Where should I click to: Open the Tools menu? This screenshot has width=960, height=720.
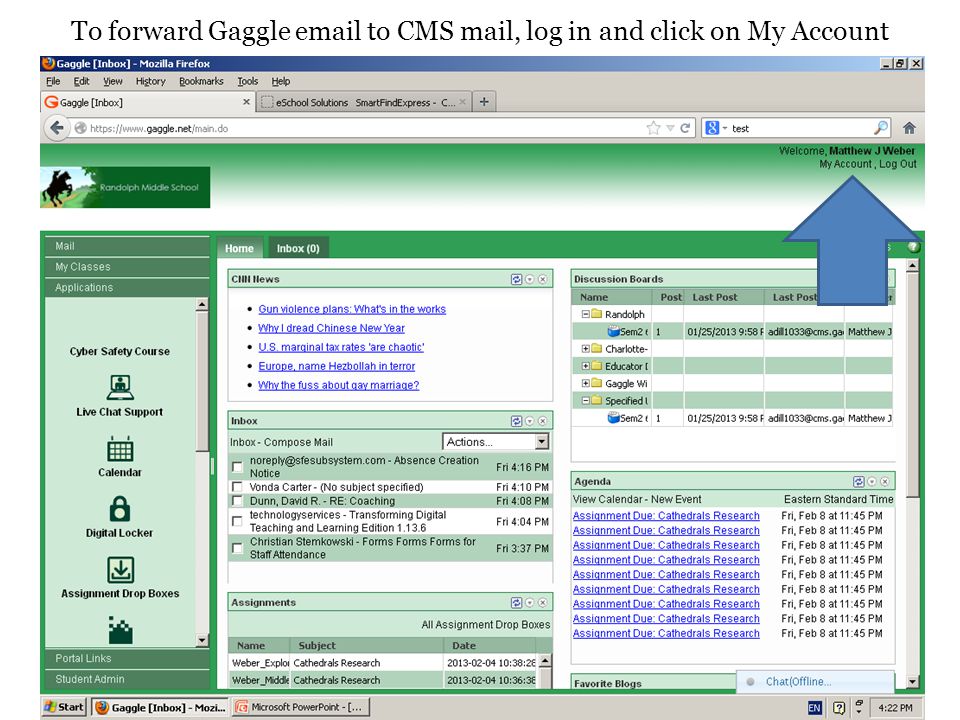(x=247, y=81)
